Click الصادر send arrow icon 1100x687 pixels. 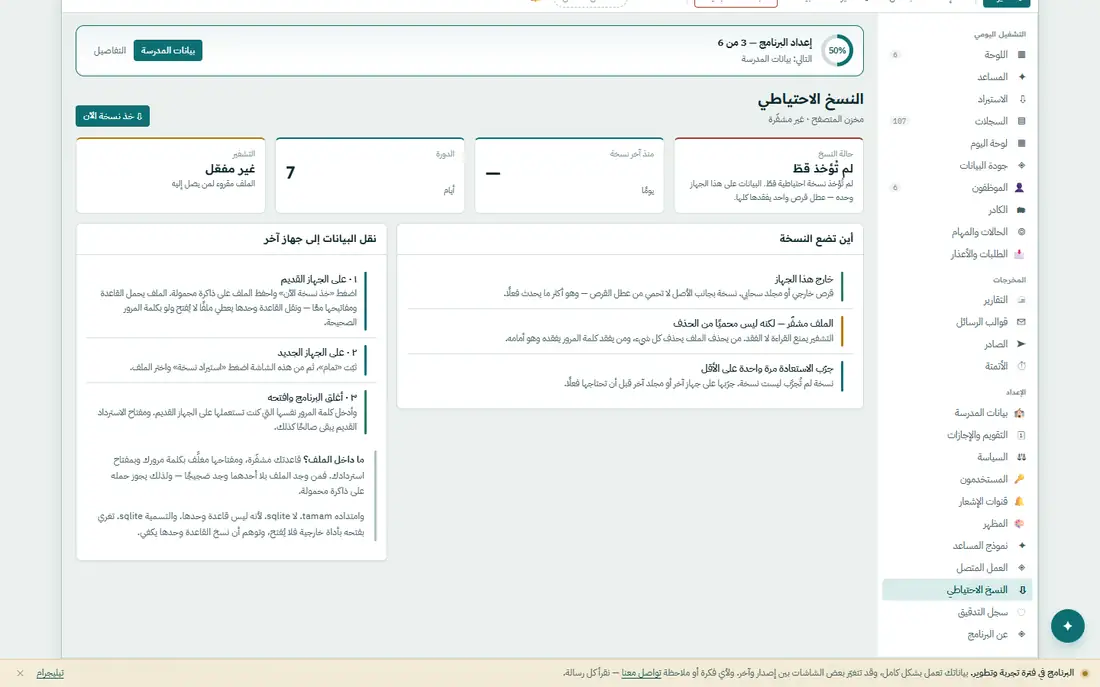pyautogui.click(x=1021, y=345)
